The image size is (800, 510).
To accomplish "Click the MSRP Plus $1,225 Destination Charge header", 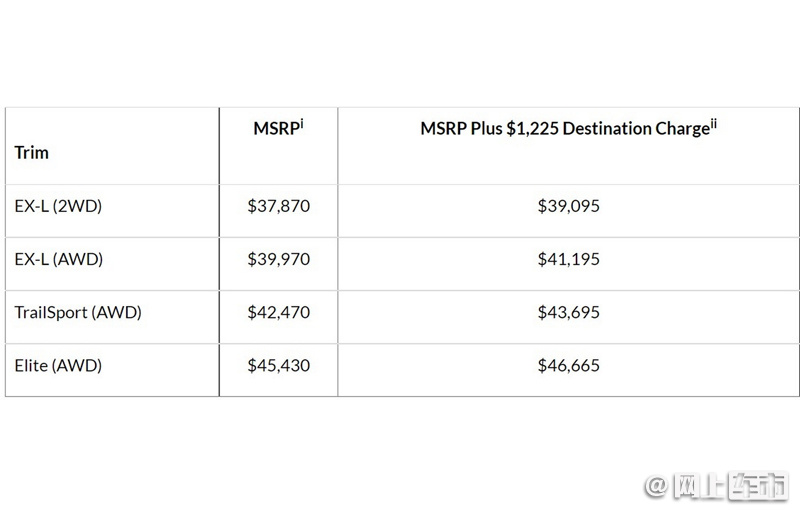I will (x=568, y=128).
